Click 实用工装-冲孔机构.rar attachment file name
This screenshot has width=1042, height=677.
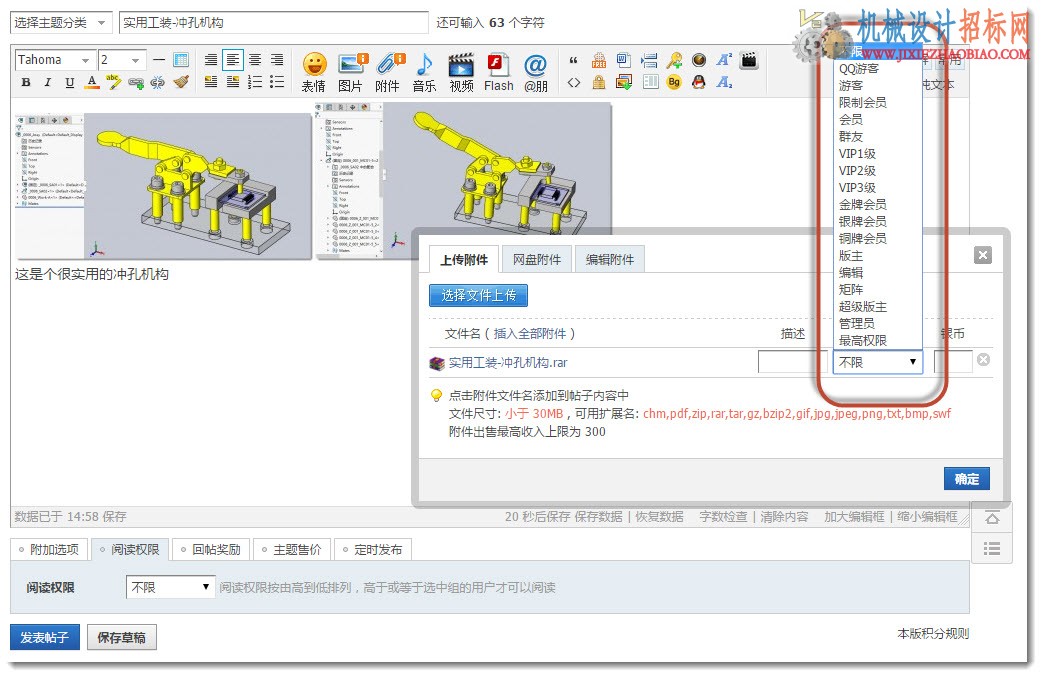tap(508, 363)
